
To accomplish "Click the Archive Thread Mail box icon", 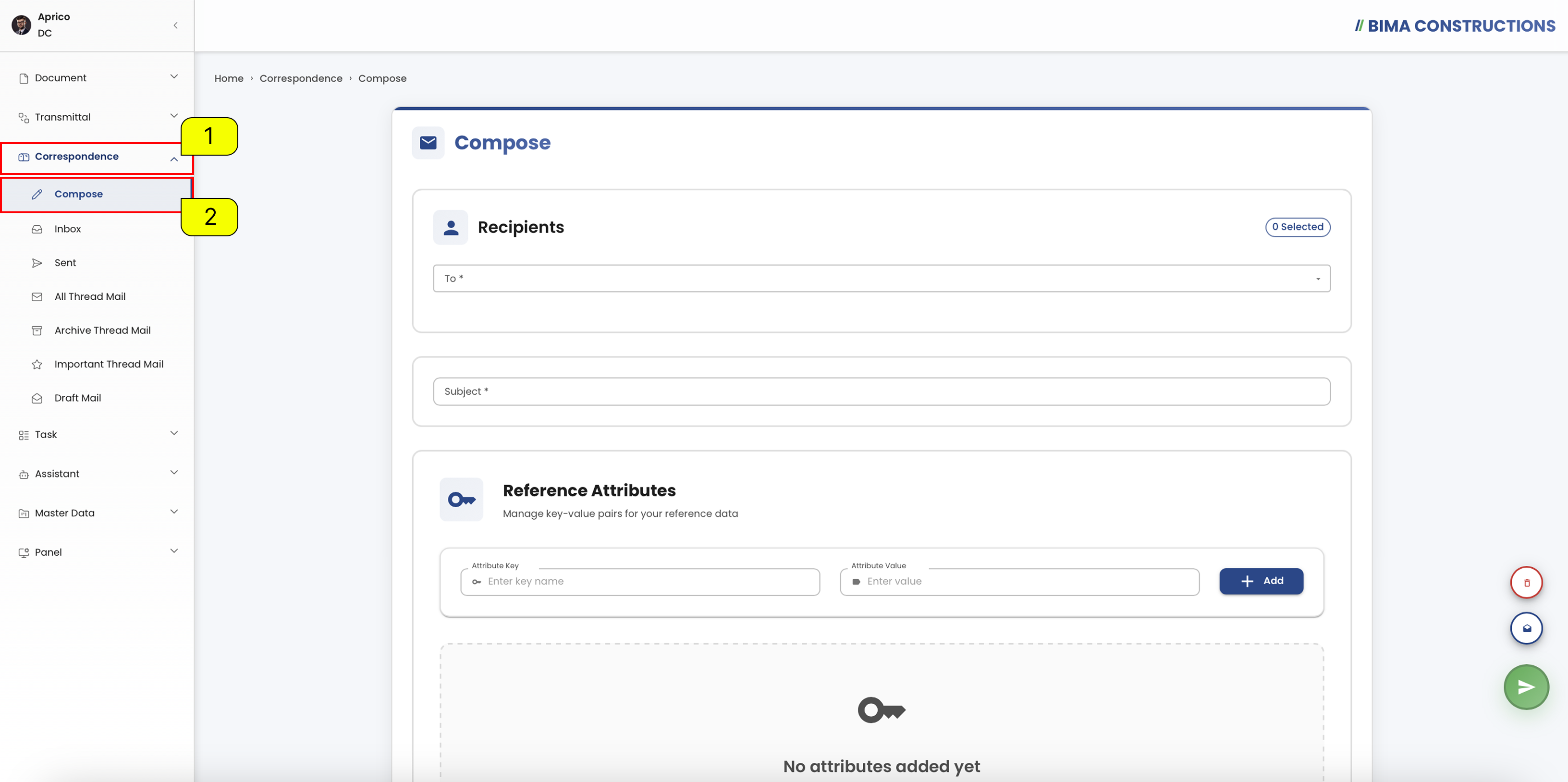I will tap(37, 330).
